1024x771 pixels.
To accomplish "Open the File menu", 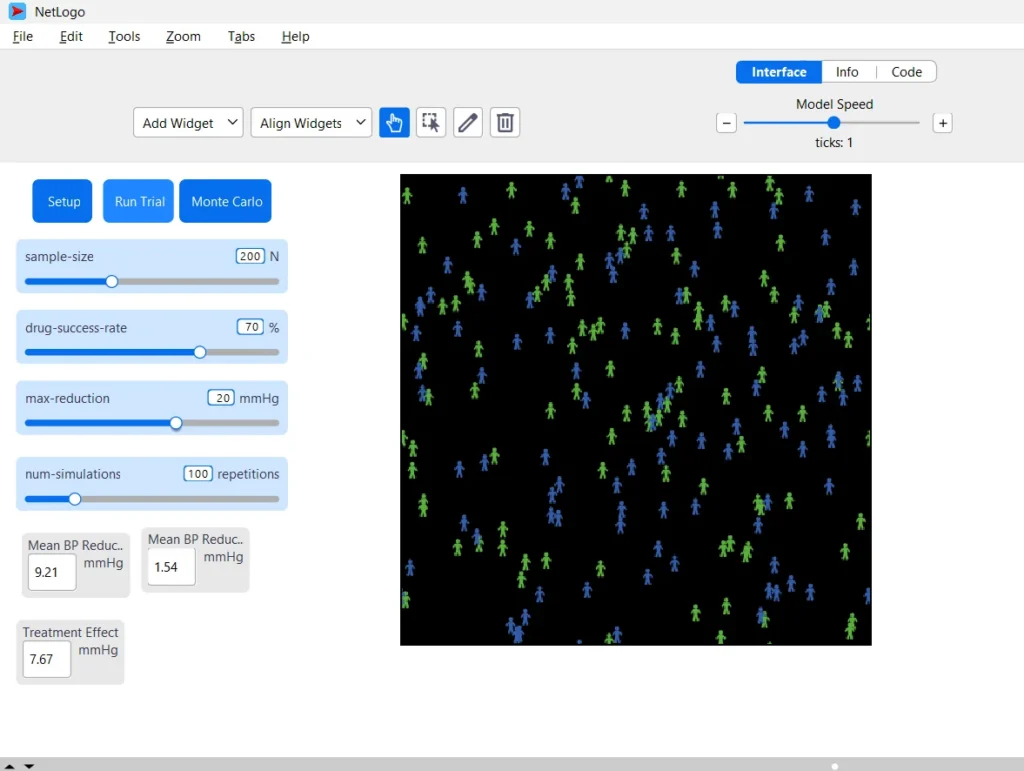I will coord(23,37).
